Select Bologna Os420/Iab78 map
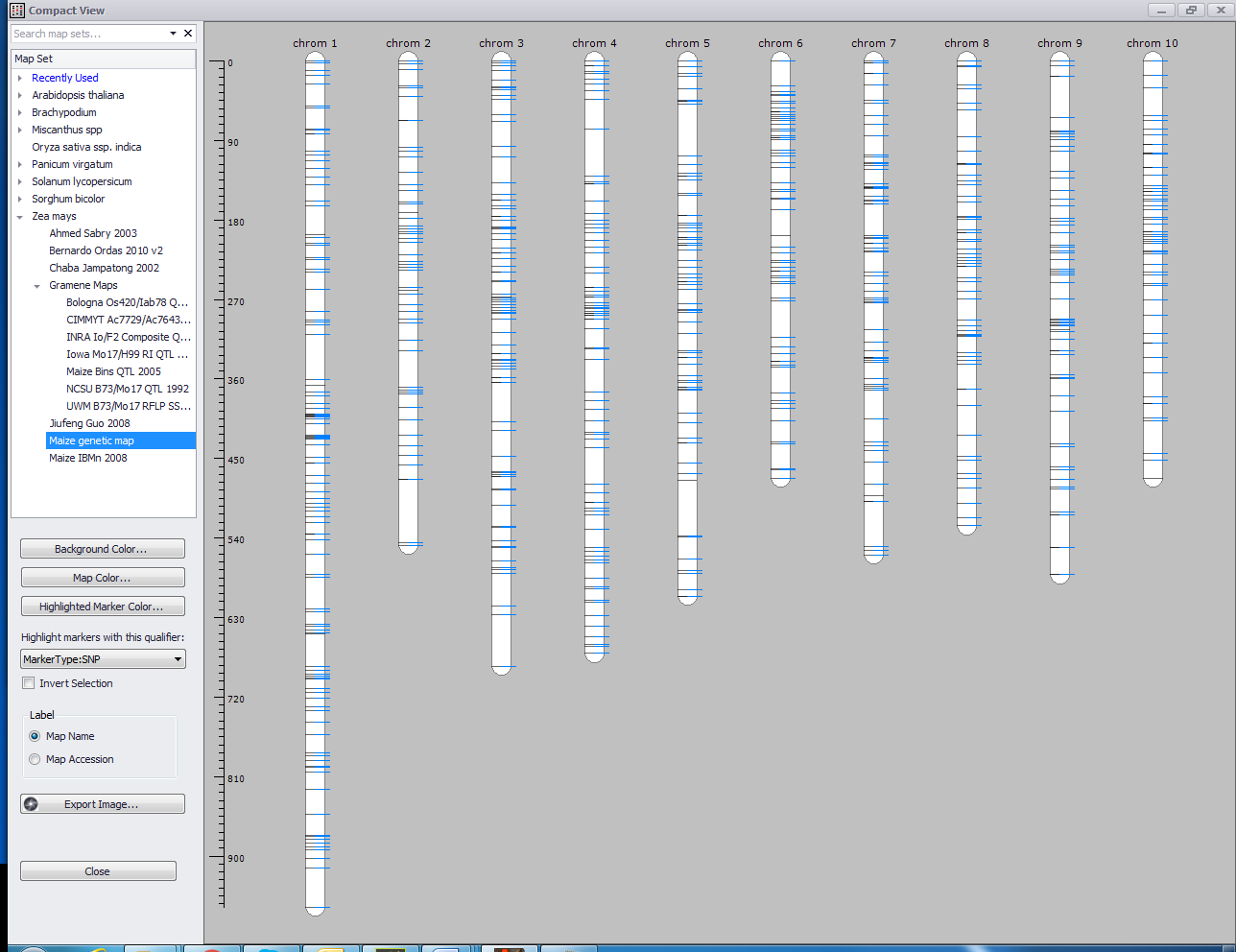Image resolution: width=1236 pixels, height=952 pixels. click(128, 302)
